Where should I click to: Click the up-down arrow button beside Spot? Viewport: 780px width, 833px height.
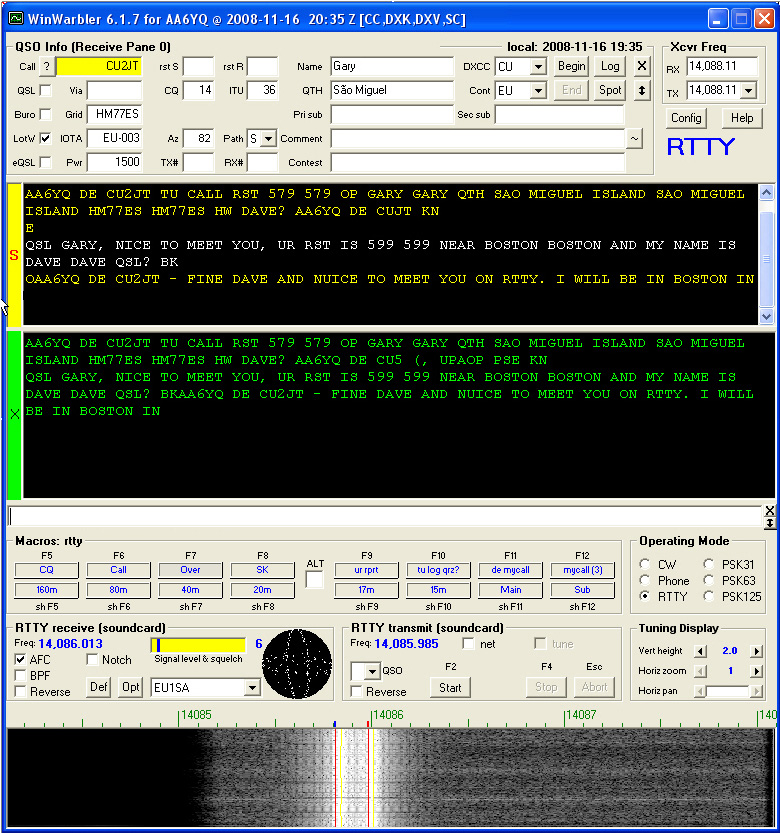[642, 90]
